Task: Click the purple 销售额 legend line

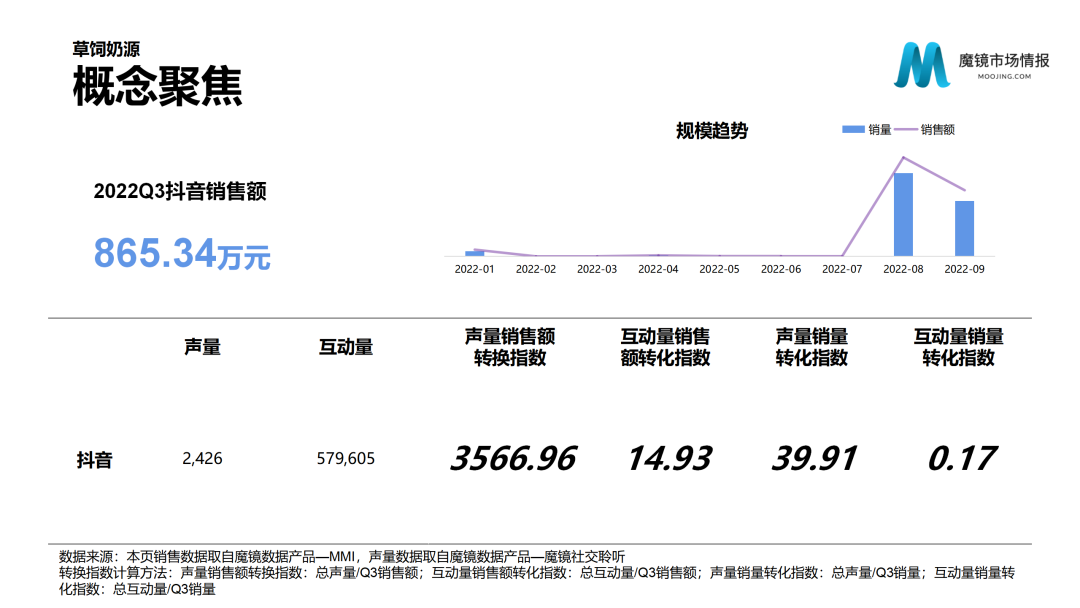Action: [x=906, y=129]
